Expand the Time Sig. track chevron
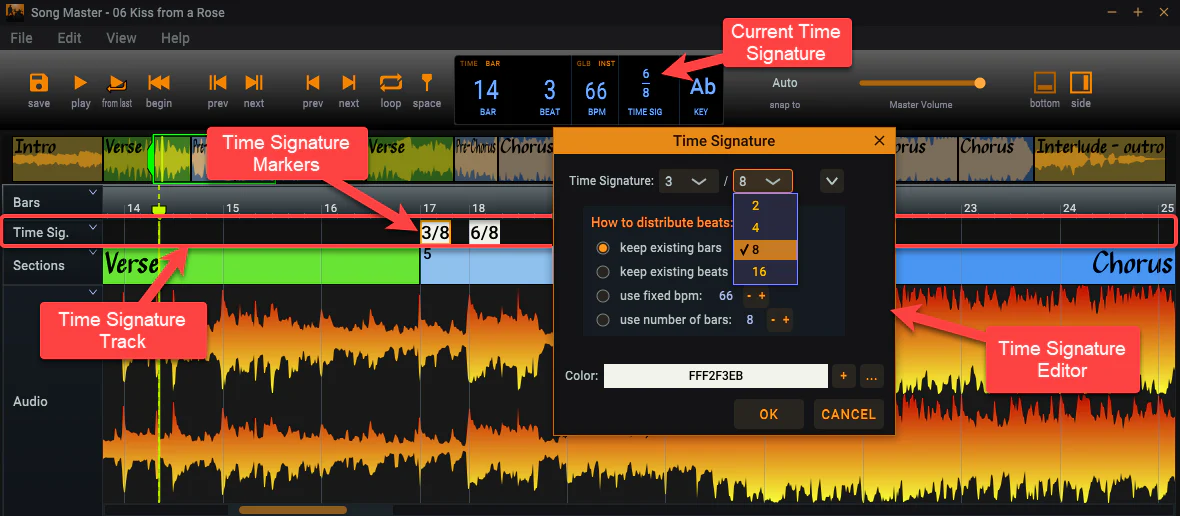This screenshot has height=516, width=1180. [x=93, y=226]
